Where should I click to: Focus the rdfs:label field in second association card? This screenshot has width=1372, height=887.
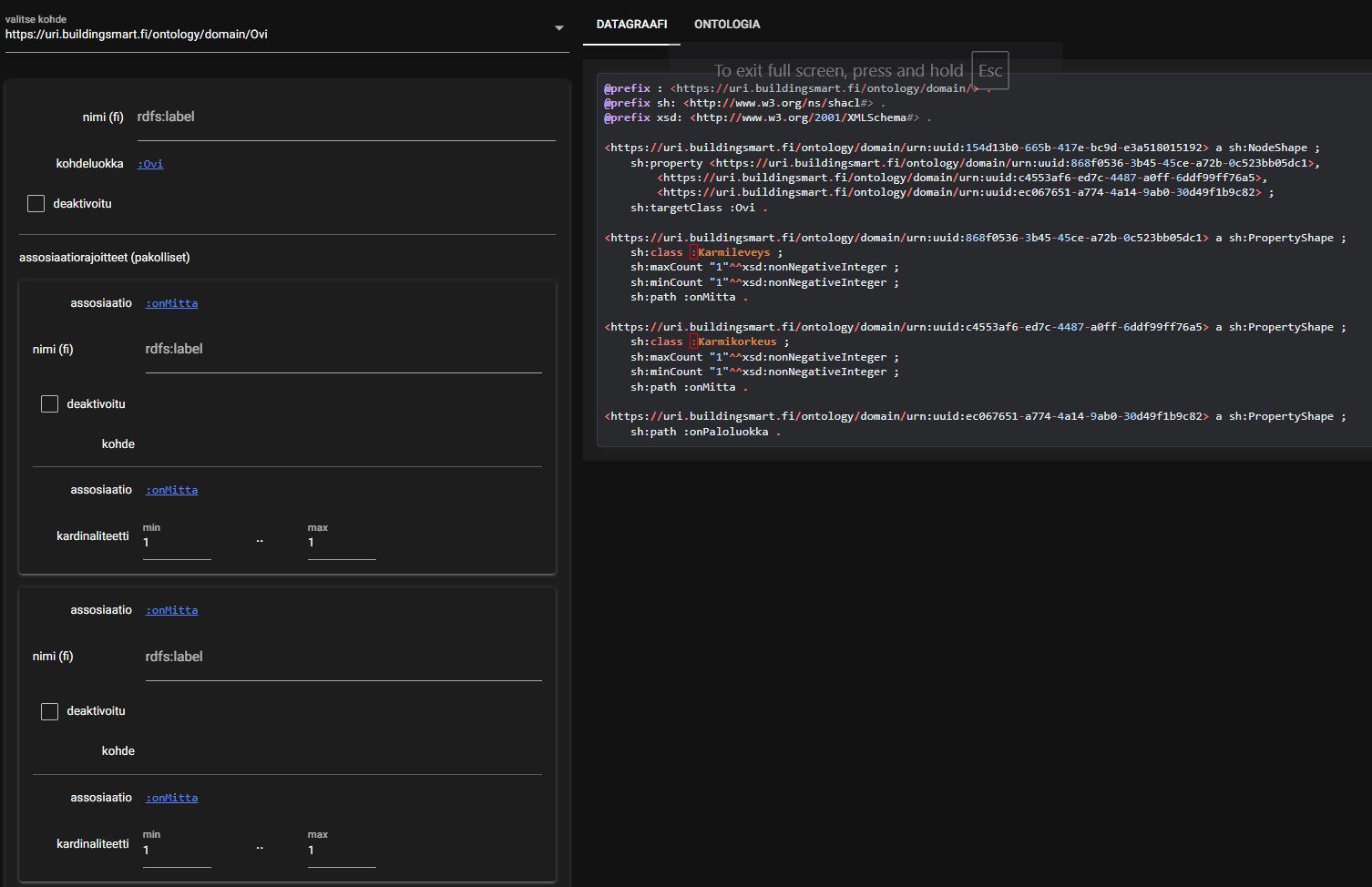343,658
